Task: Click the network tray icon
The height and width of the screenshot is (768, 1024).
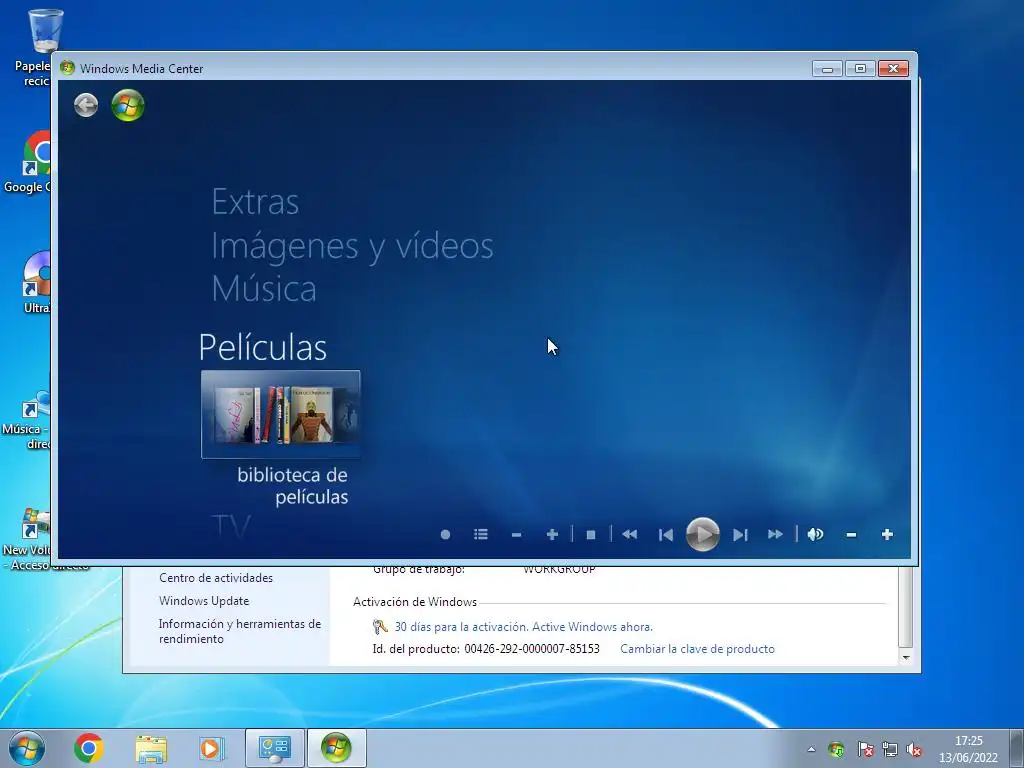Action: [x=889, y=750]
